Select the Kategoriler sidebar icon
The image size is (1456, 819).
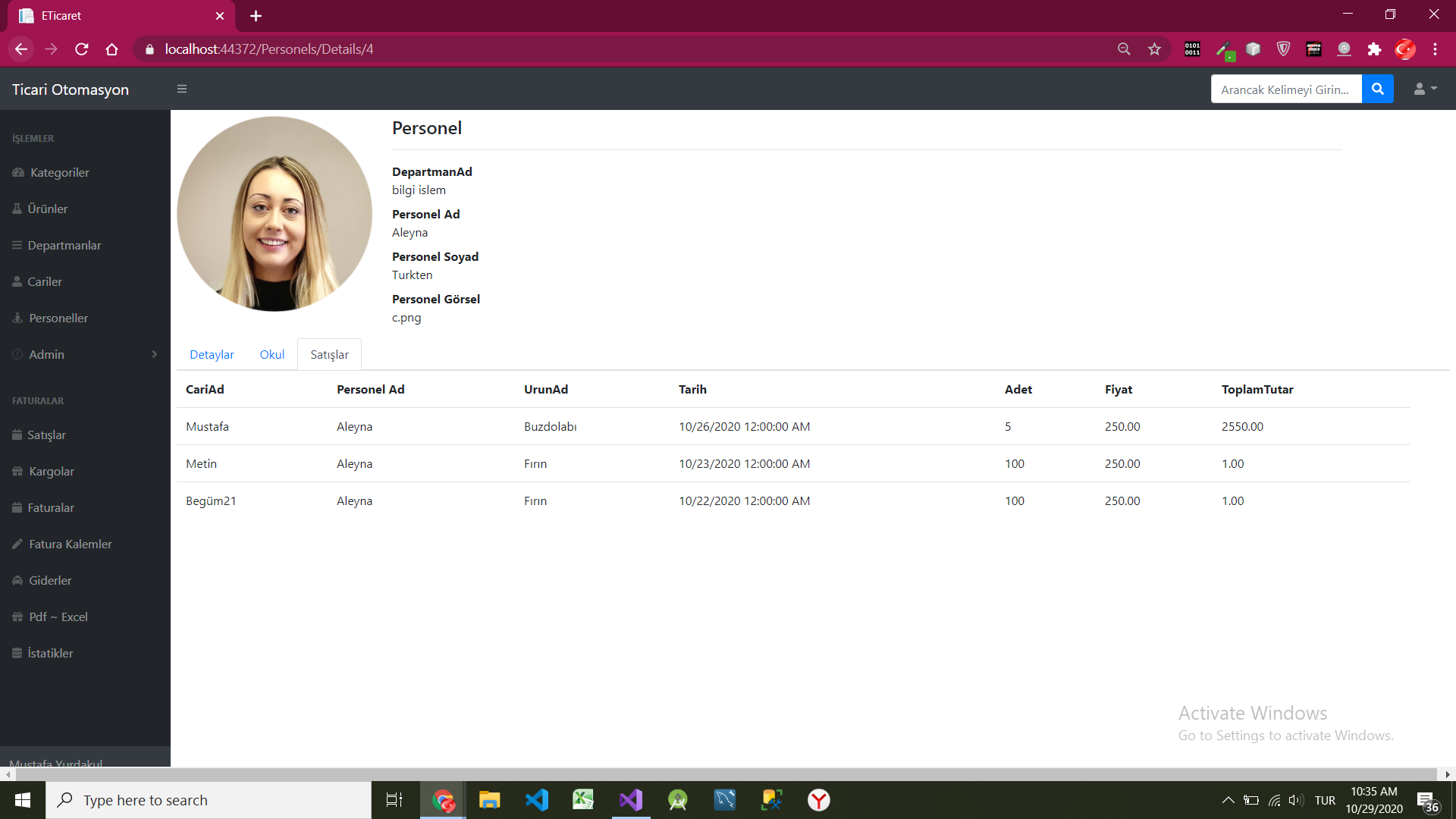(x=17, y=172)
